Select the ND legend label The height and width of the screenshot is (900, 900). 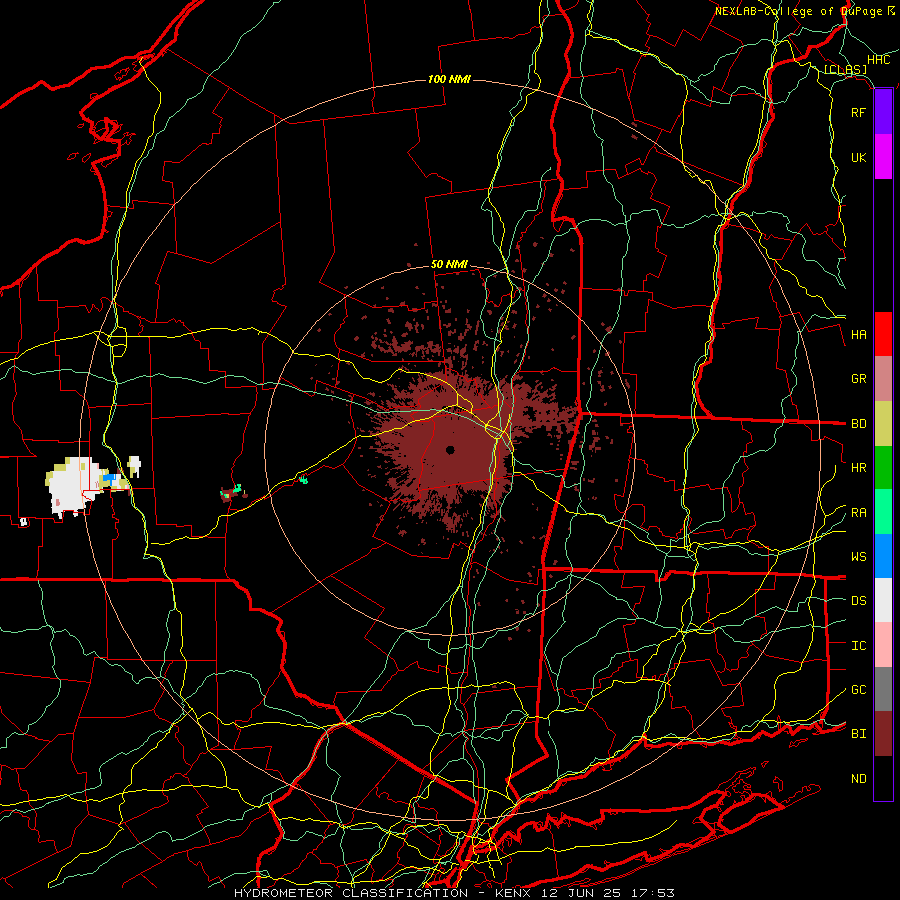(858, 779)
